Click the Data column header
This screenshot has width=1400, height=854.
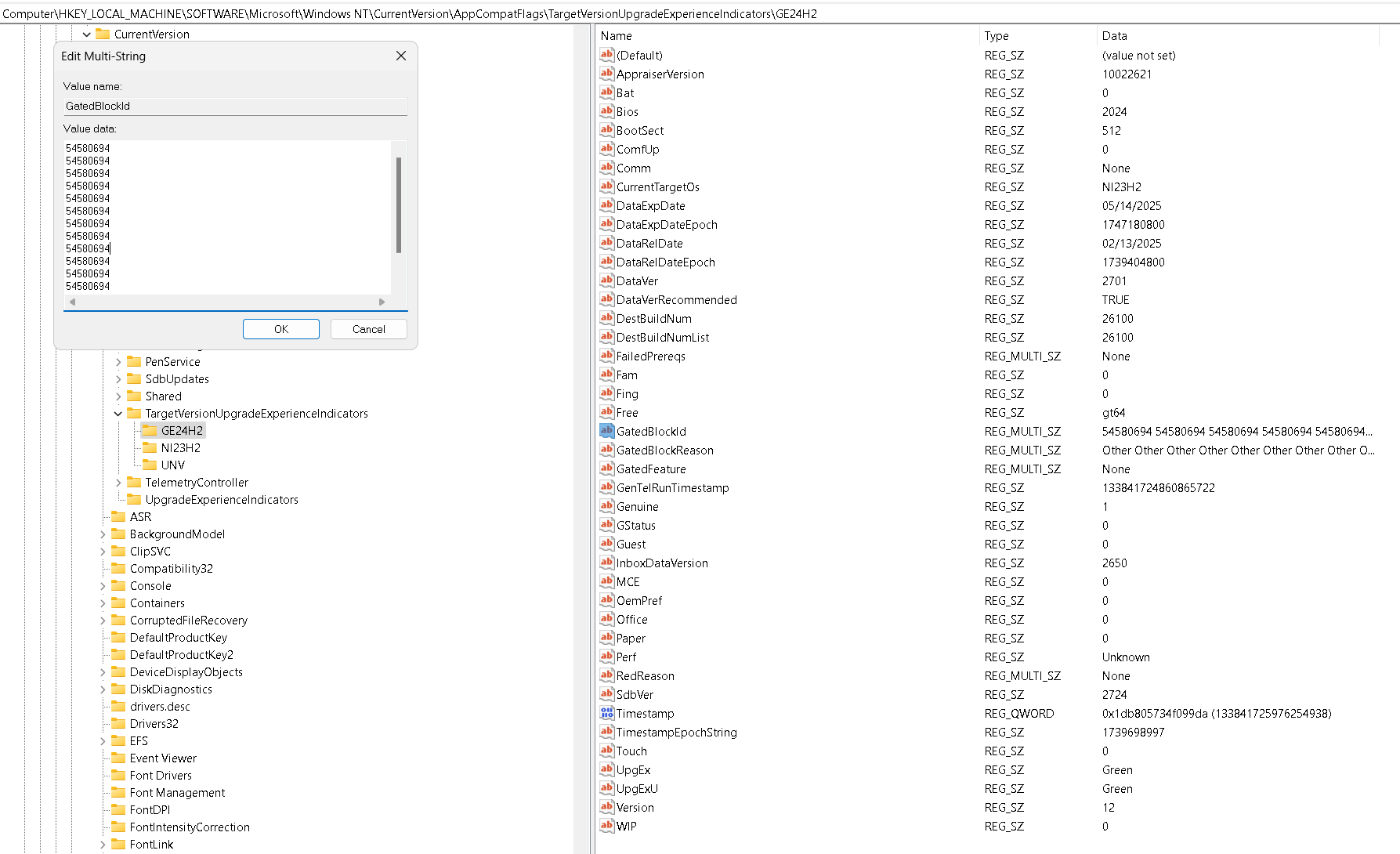[1238, 36]
